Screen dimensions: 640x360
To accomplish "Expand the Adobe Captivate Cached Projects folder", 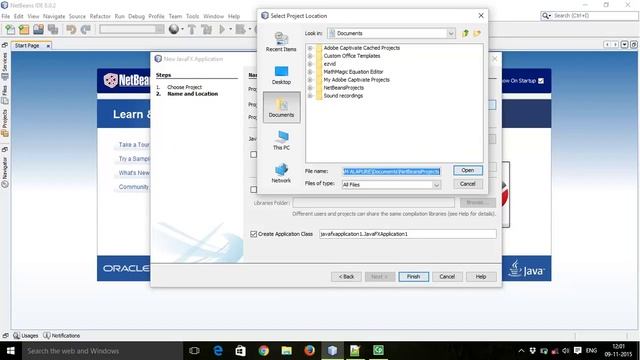I will (x=310, y=48).
